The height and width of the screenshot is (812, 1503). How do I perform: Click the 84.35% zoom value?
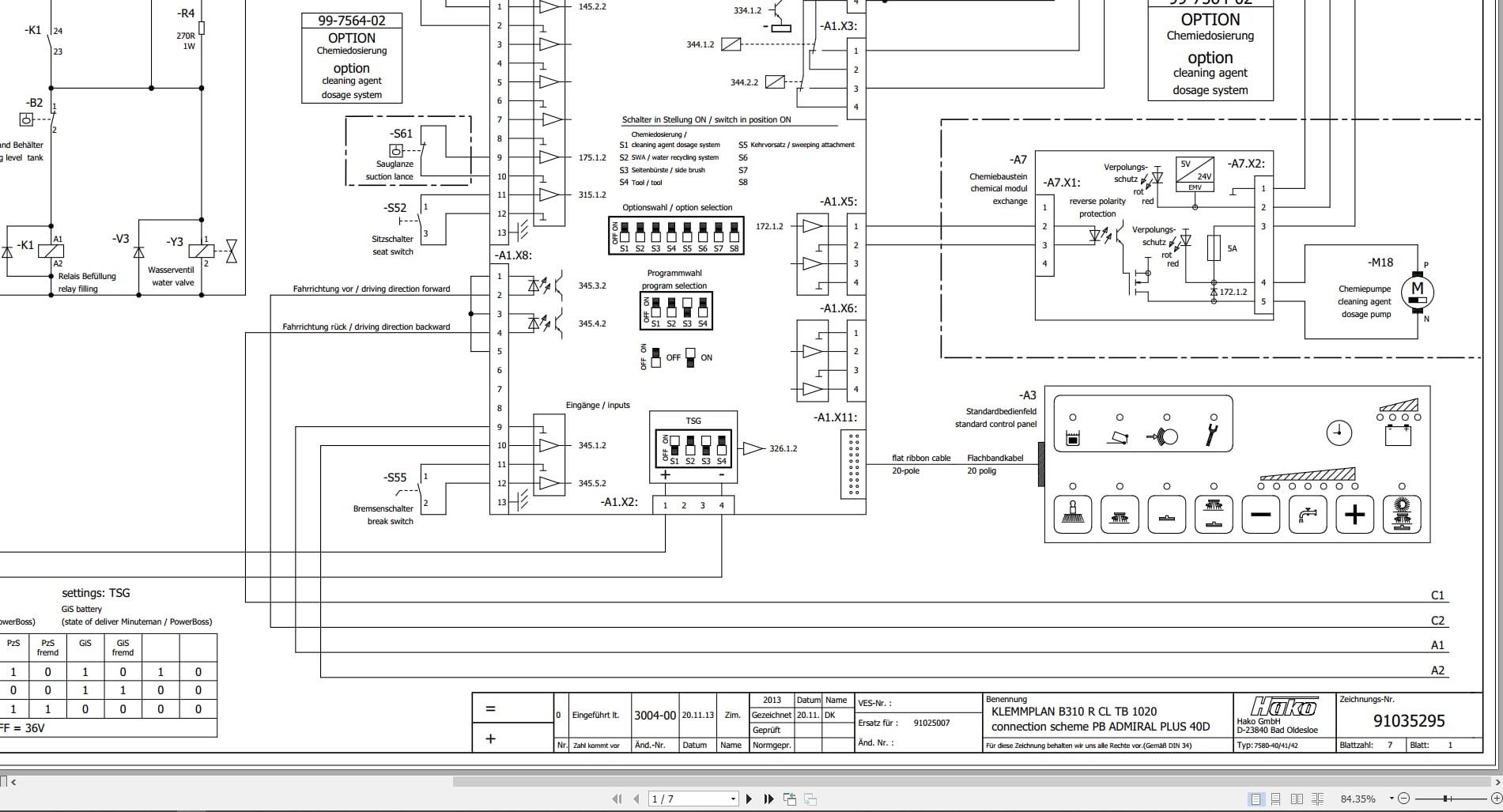[1358, 799]
